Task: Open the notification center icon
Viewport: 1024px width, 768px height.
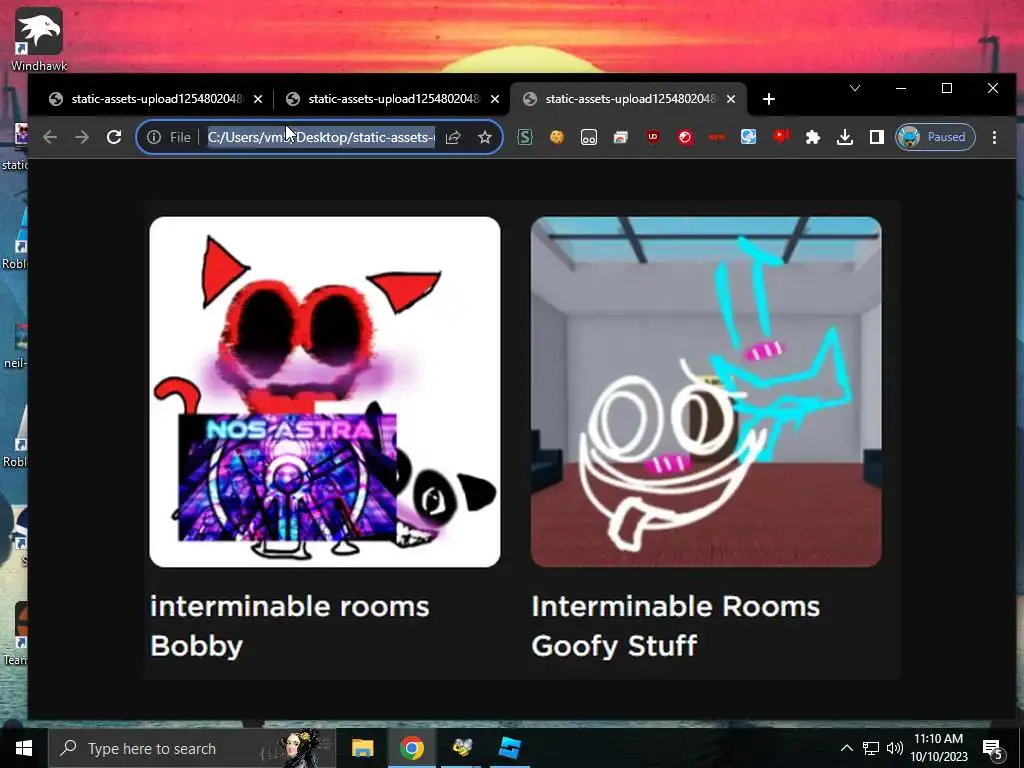Action: coord(993,749)
